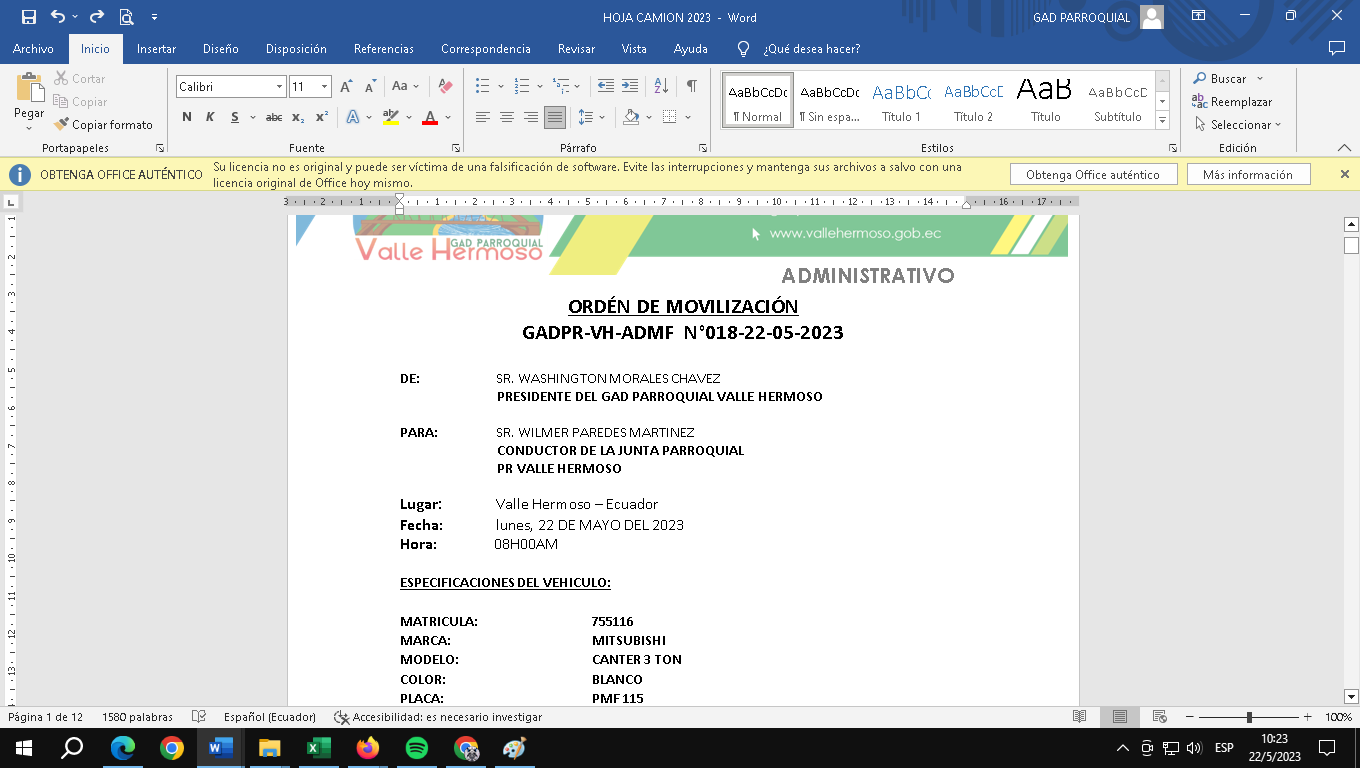Click the Más información button
The height and width of the screenshot is (768, 1360).
(x=1247, y=174)
